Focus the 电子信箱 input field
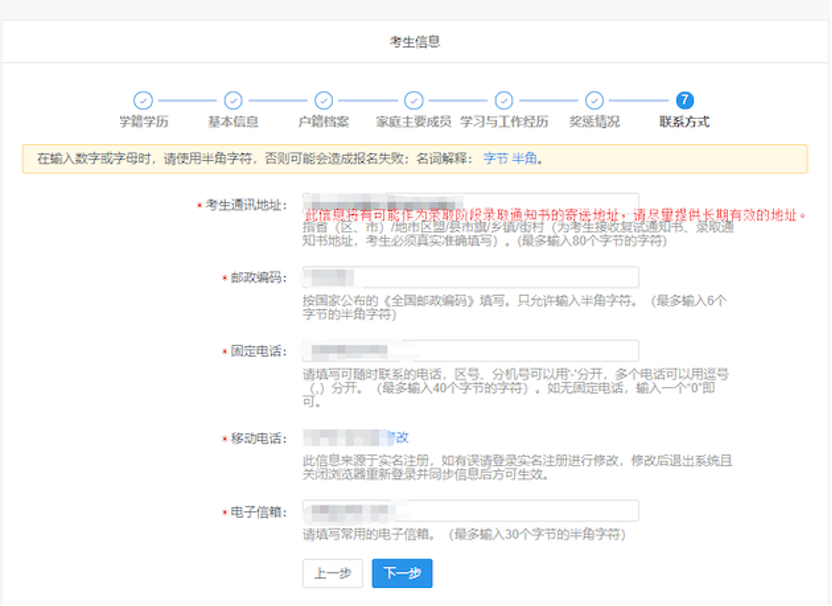Screen dimensions: 832x606 tap(471, 510)
